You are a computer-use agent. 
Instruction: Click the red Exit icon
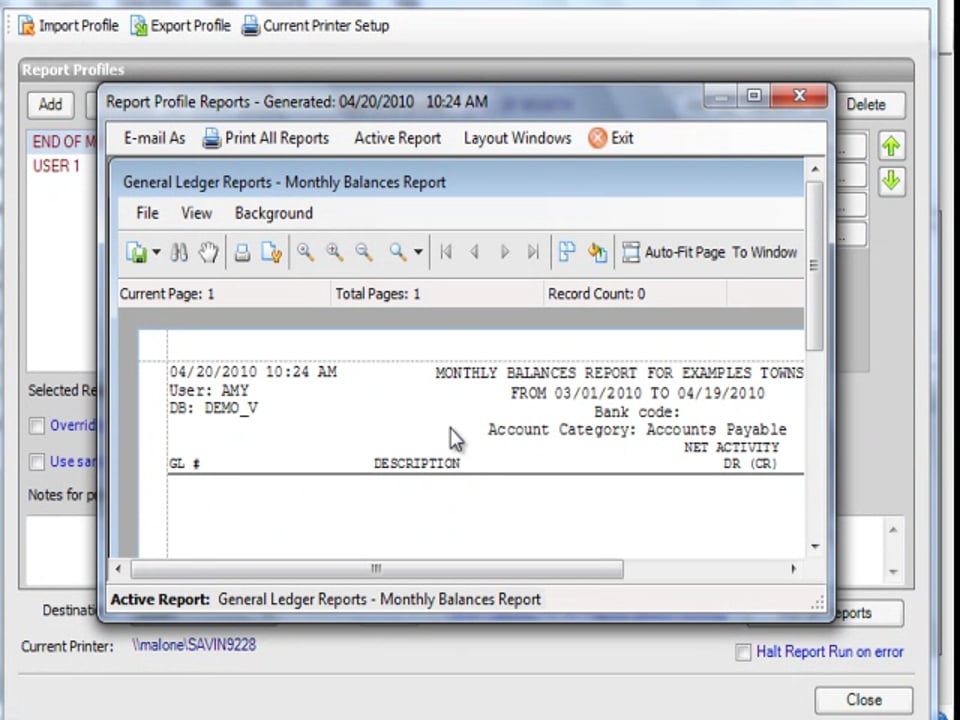598,138
